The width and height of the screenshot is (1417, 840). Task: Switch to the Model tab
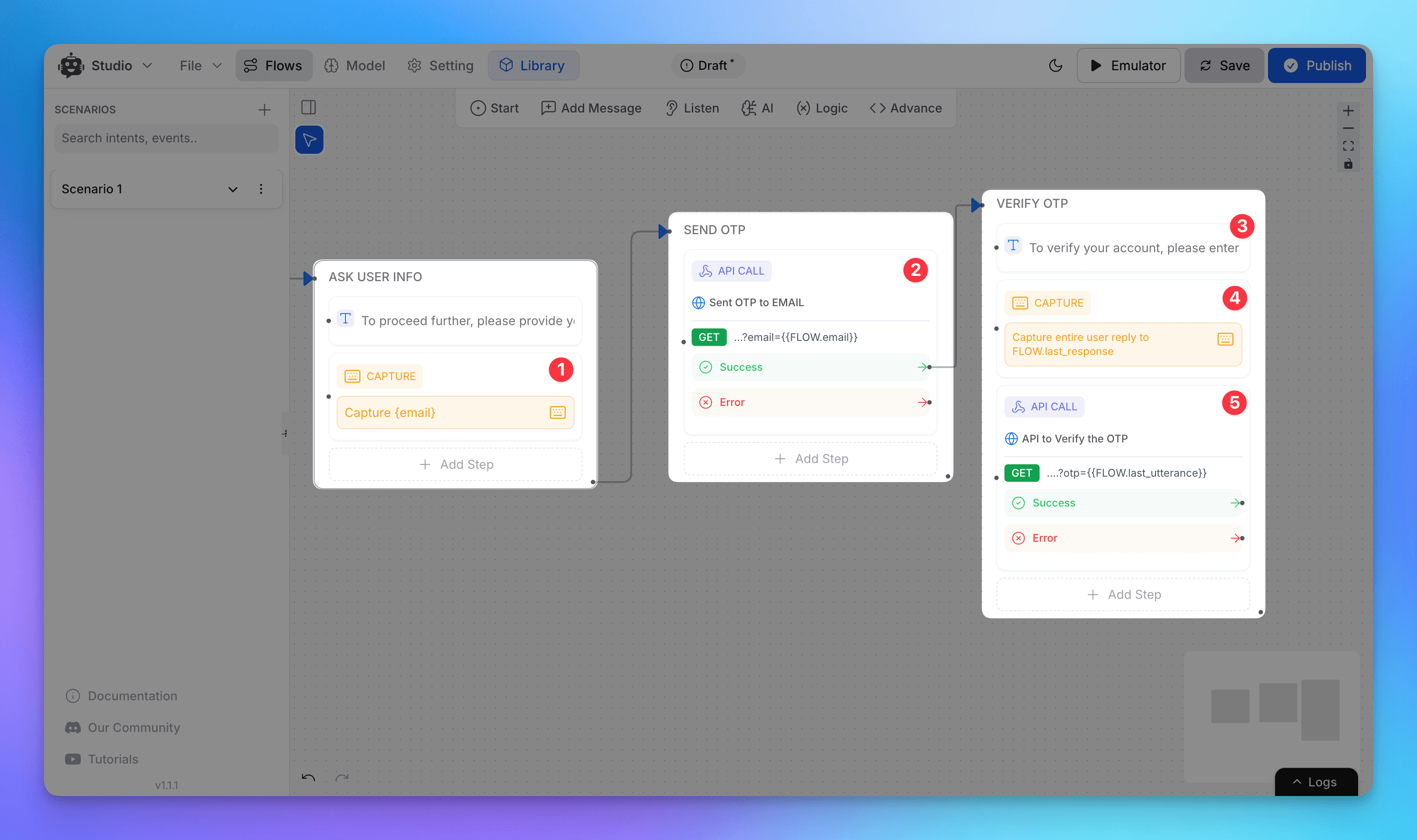pos(355,65)
